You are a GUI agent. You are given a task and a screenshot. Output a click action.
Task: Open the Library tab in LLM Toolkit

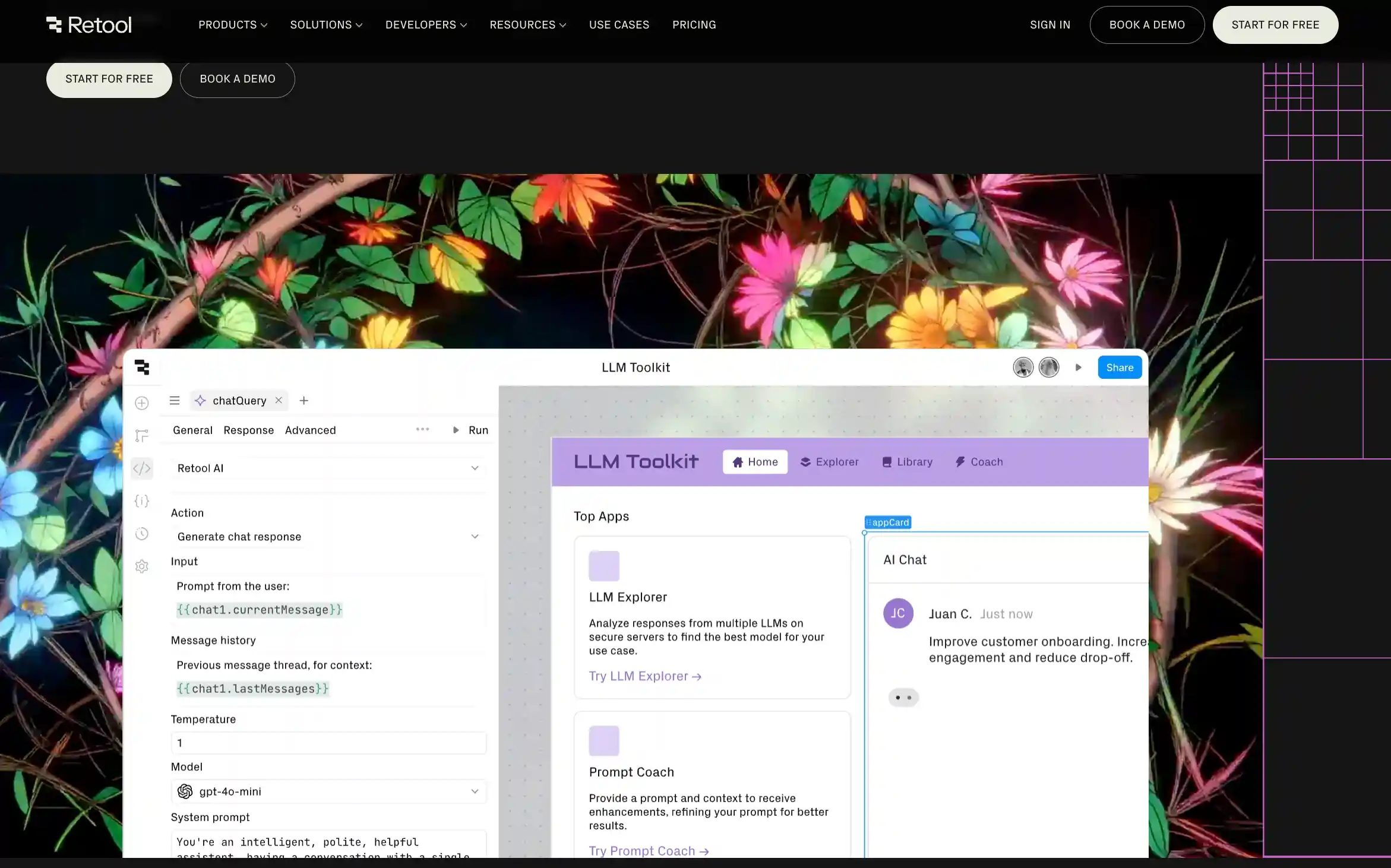(x=907, y=462)
